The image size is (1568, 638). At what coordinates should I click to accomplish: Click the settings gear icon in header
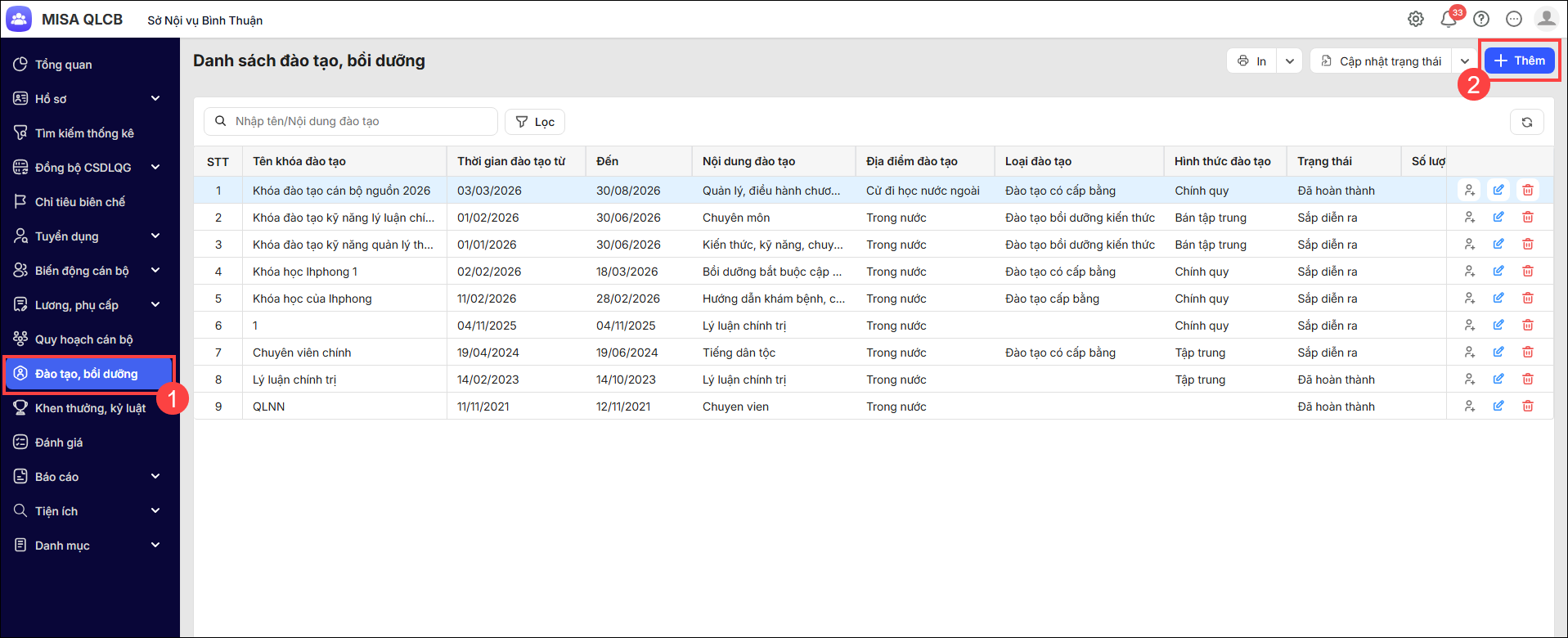coord(1416,19)
